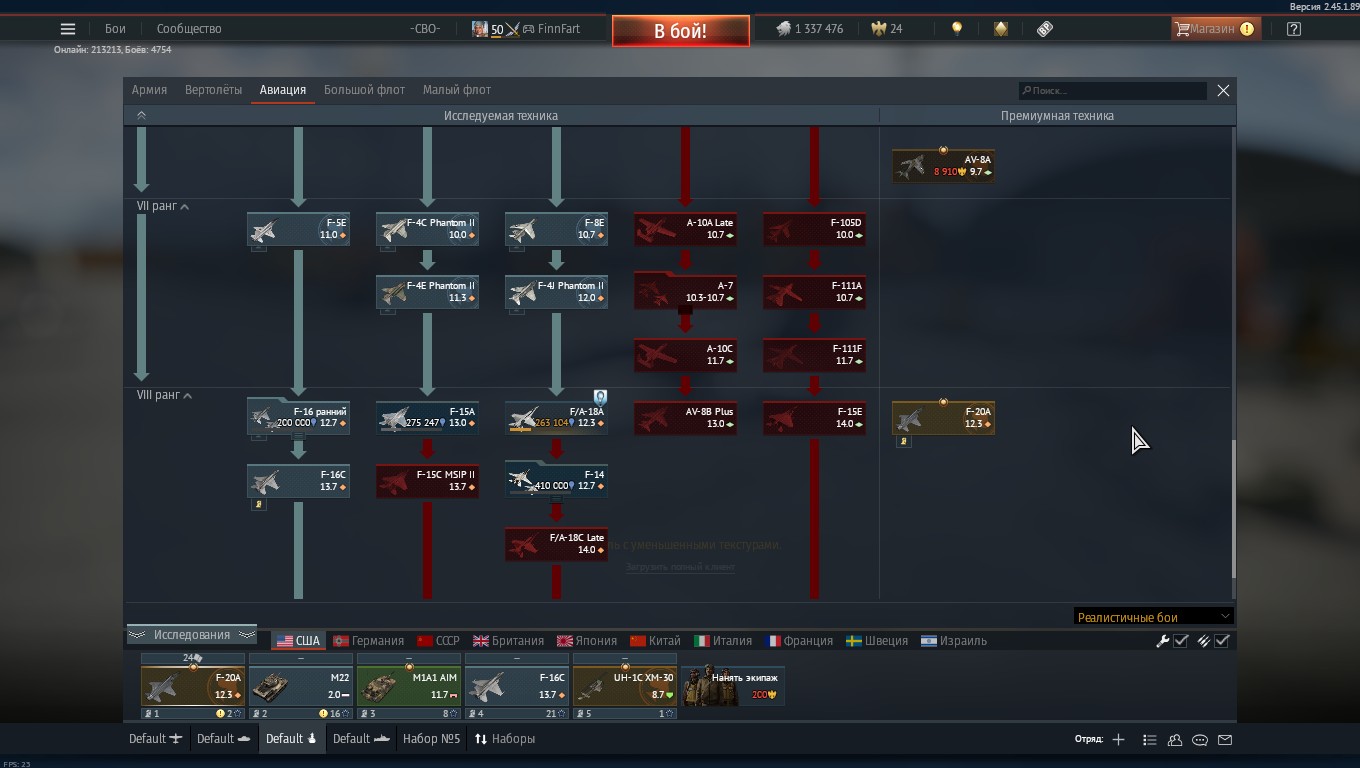The height and width of the screenshot is (768, 1360).
Task: Click the -СВО- squadron tag
Action: [x=425, y=29]
